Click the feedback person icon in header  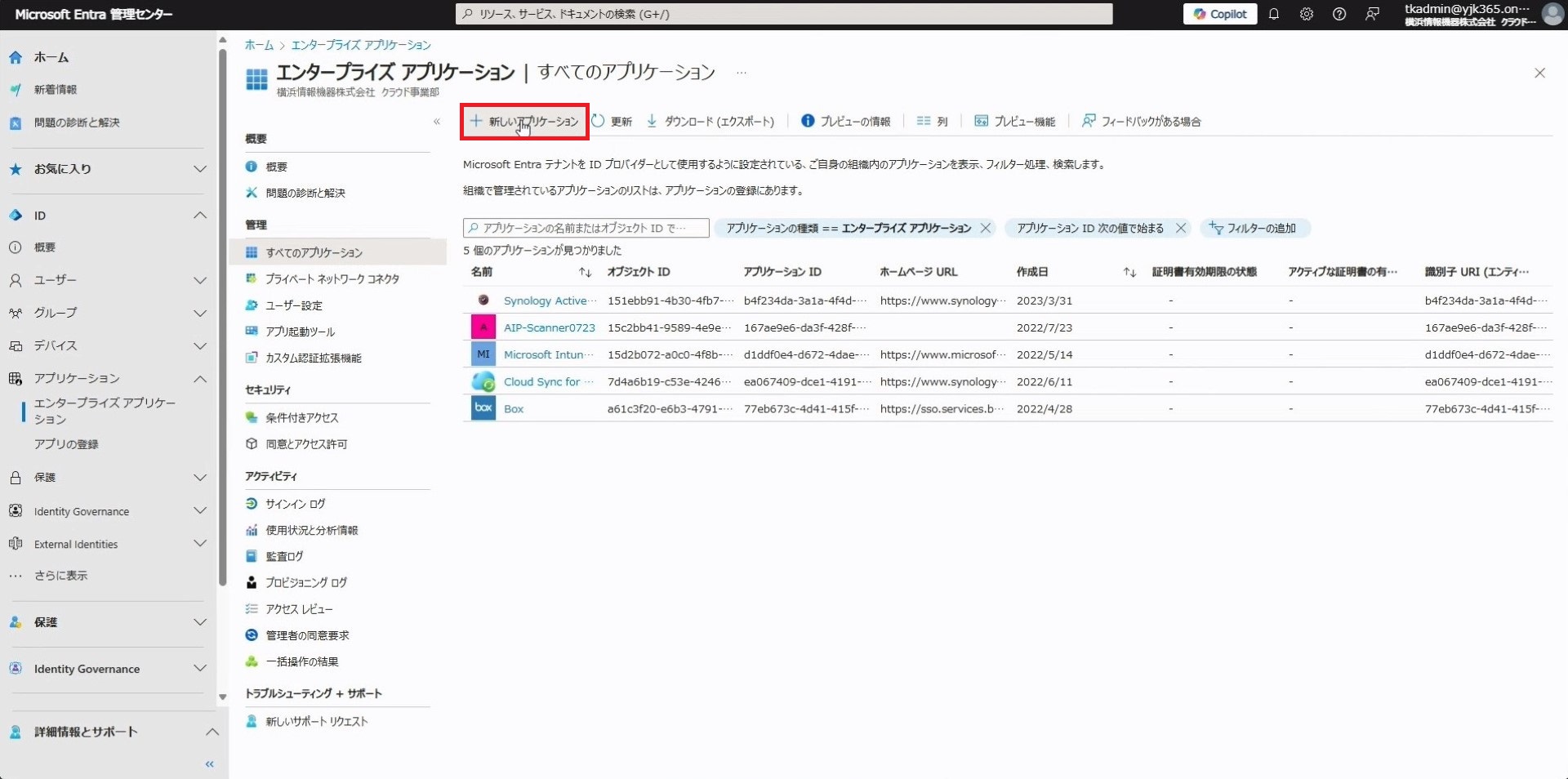click(x=1372, y=14)
